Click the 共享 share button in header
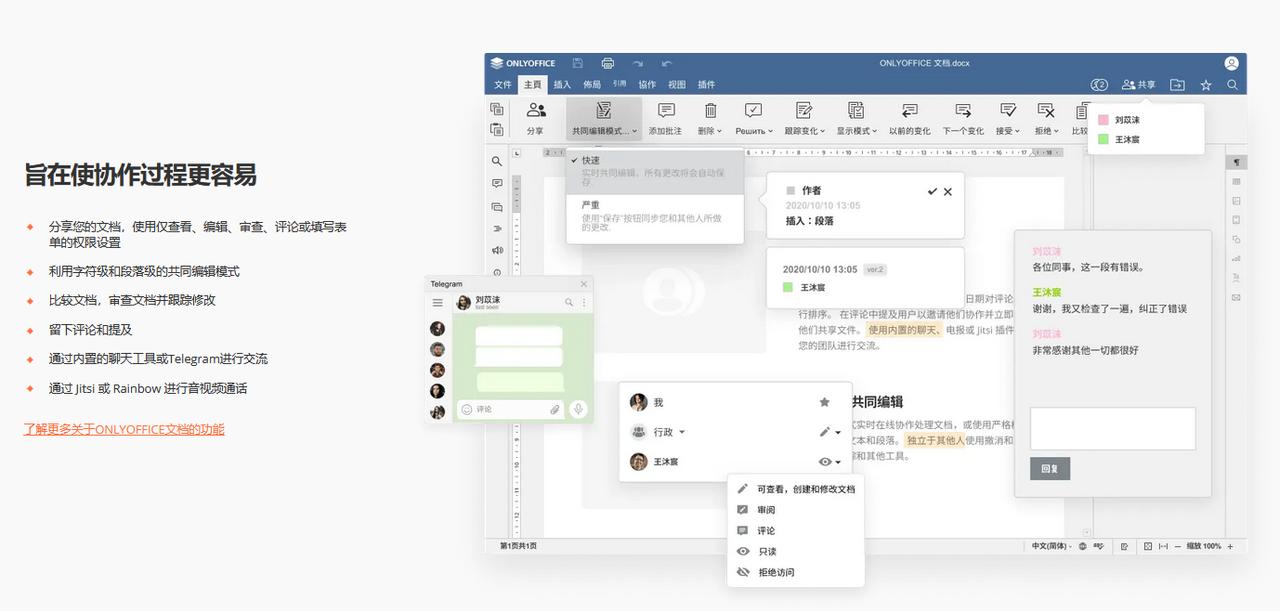Screen dimensions: 1280x613 click(1139, 85)
